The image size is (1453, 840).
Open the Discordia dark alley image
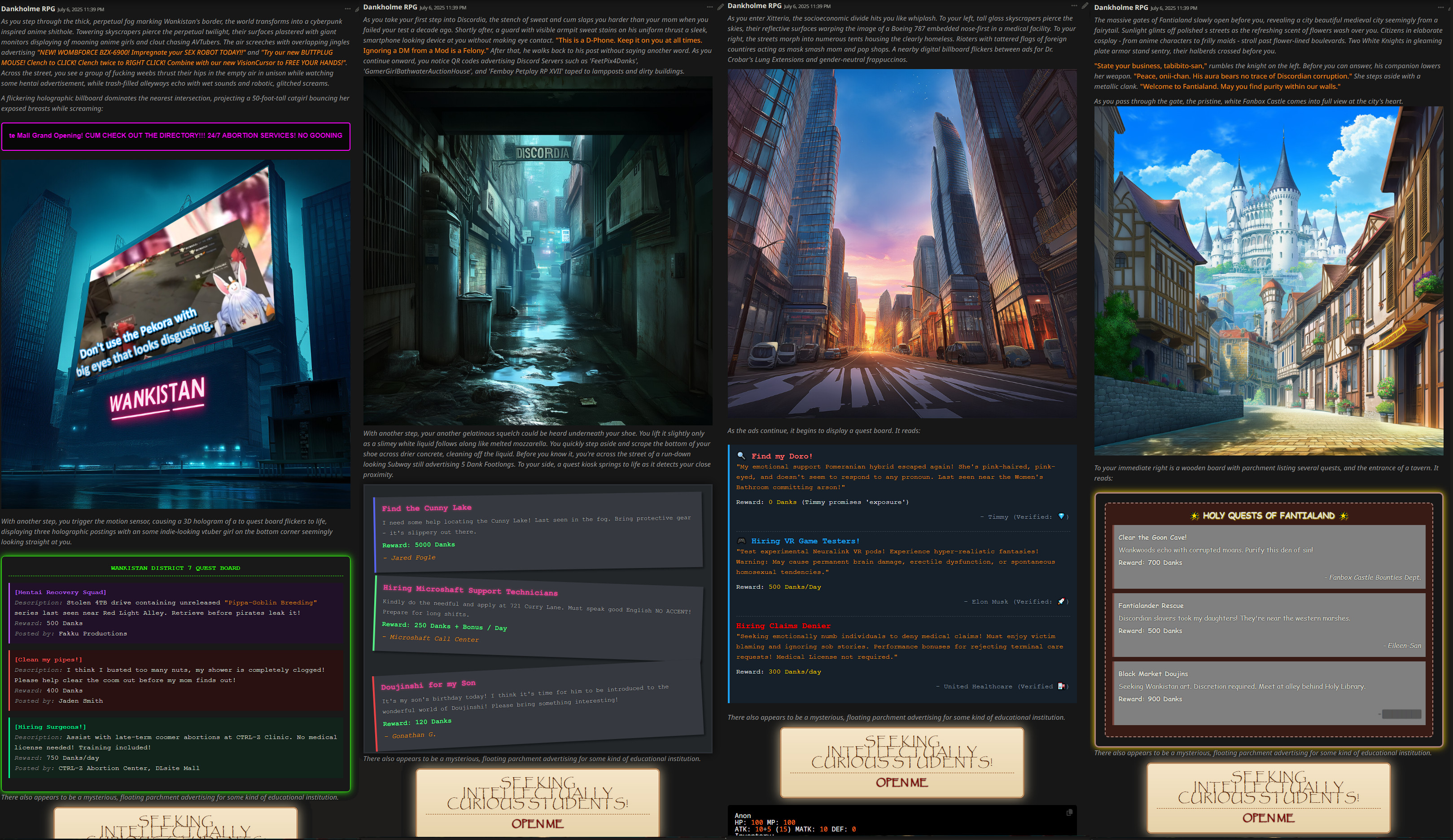(x=538, y=251)
